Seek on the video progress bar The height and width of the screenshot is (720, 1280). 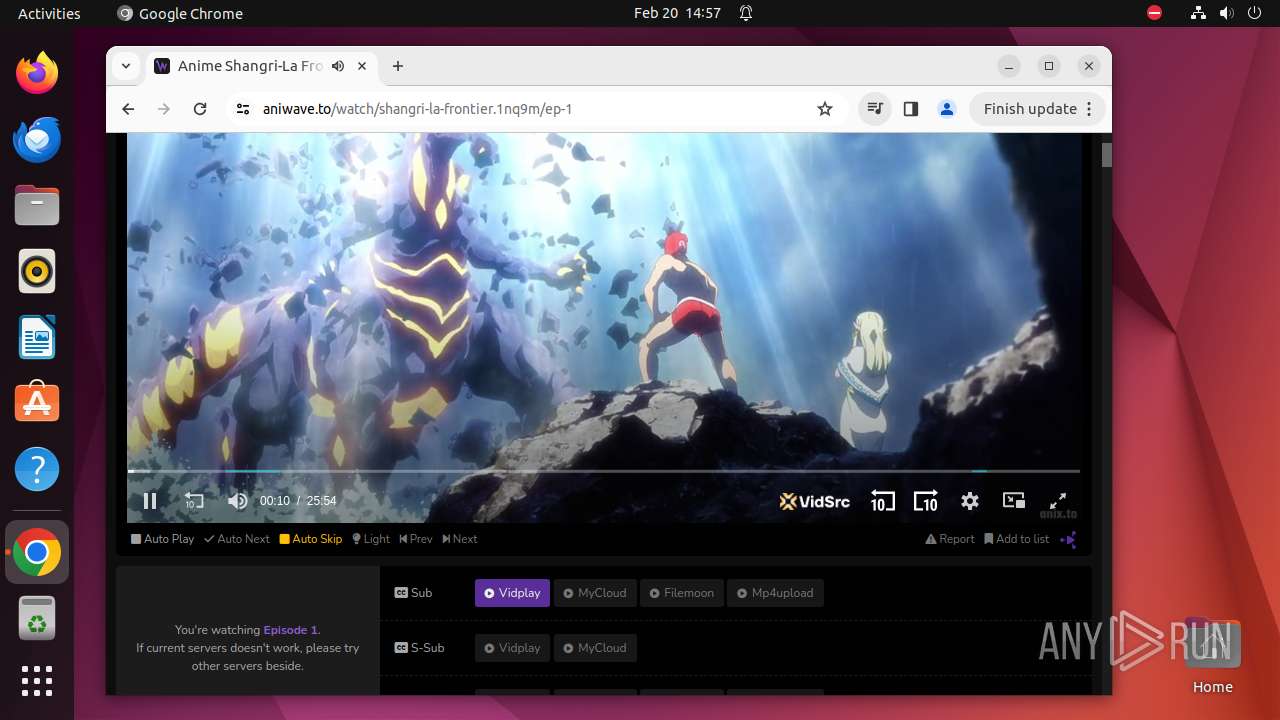tap(604, 471)
